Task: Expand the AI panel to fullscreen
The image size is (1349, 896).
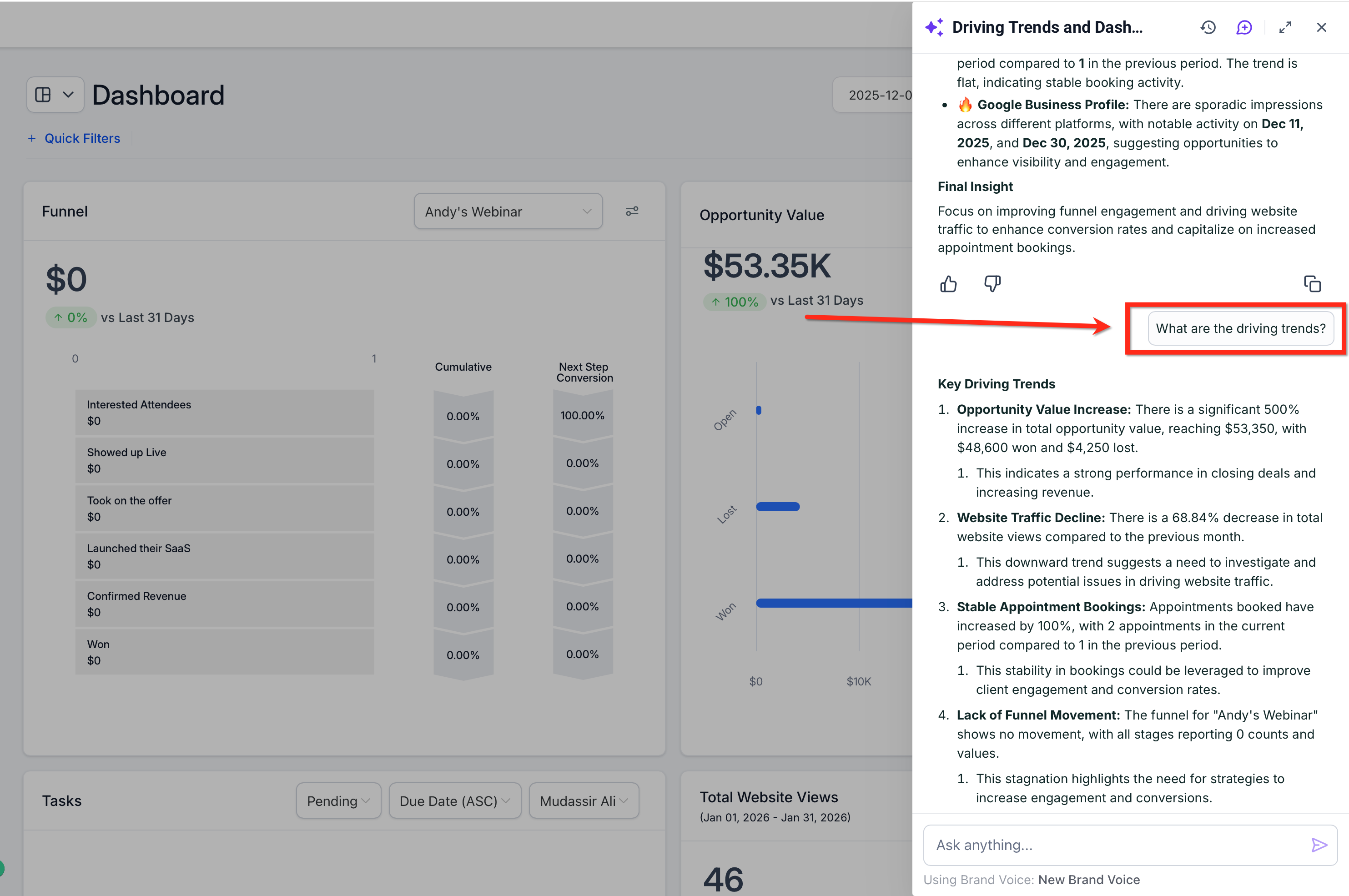Action: coord(1285,27)
